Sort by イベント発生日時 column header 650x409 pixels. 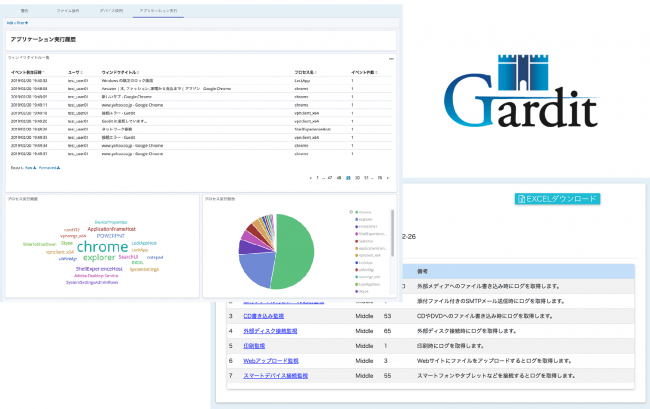tap(30, 73)
